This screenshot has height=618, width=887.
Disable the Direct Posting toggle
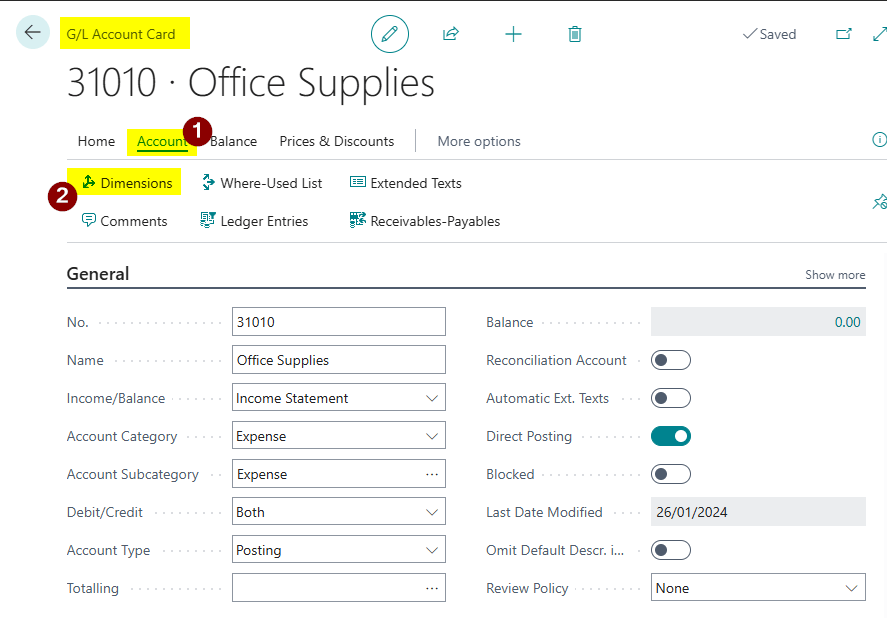670,436
